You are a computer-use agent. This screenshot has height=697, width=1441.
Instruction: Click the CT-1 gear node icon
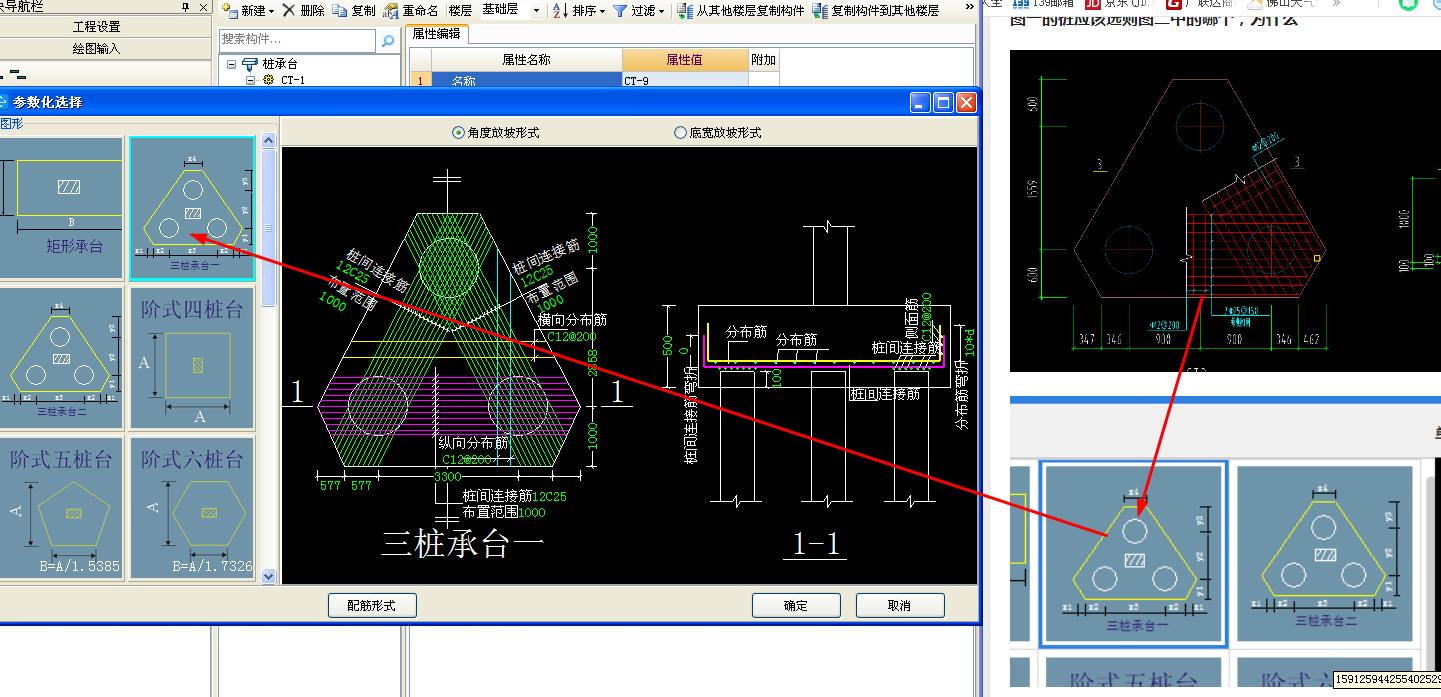click(x=268, y=80)
